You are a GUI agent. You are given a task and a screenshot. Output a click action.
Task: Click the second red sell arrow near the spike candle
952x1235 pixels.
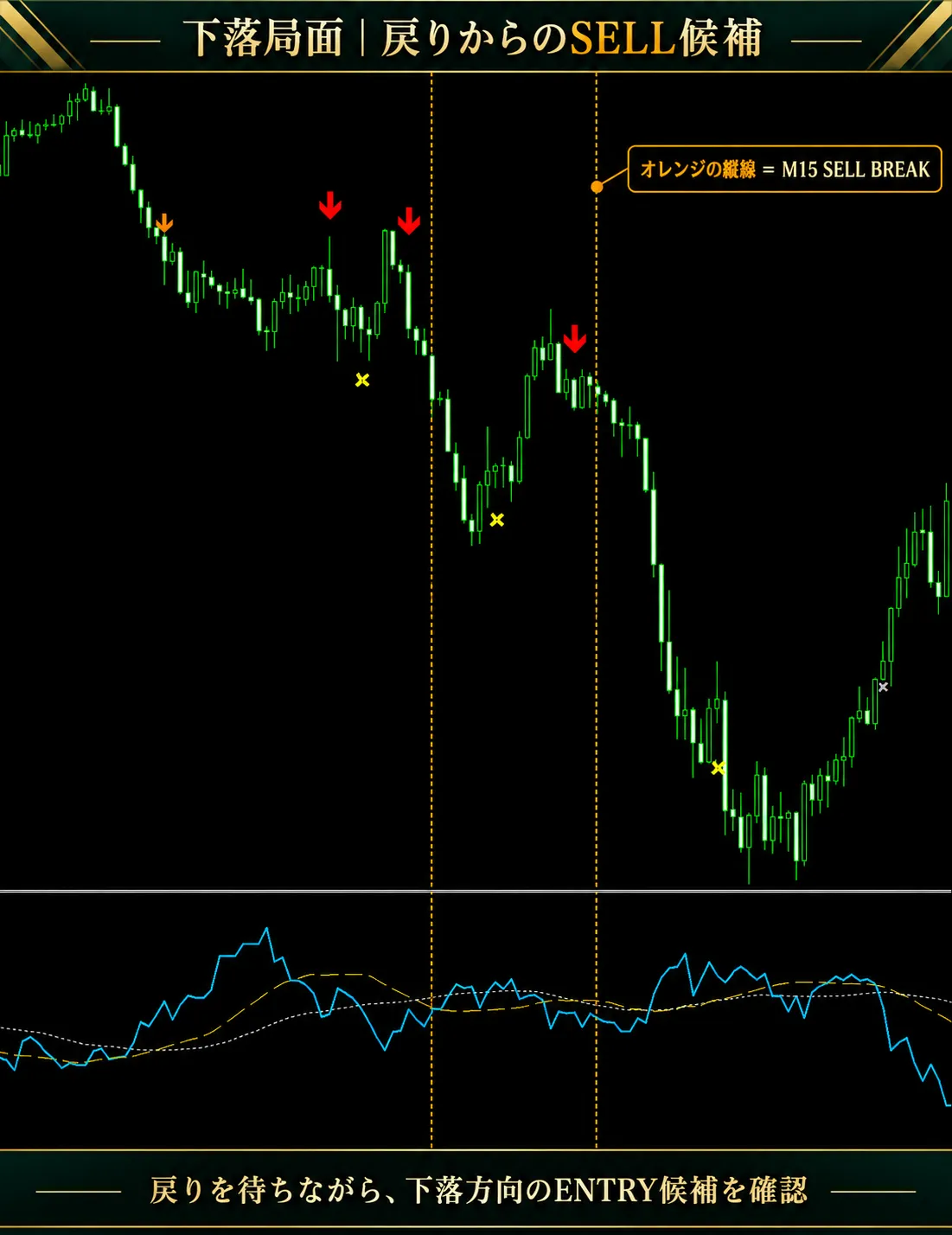point(408,221)
